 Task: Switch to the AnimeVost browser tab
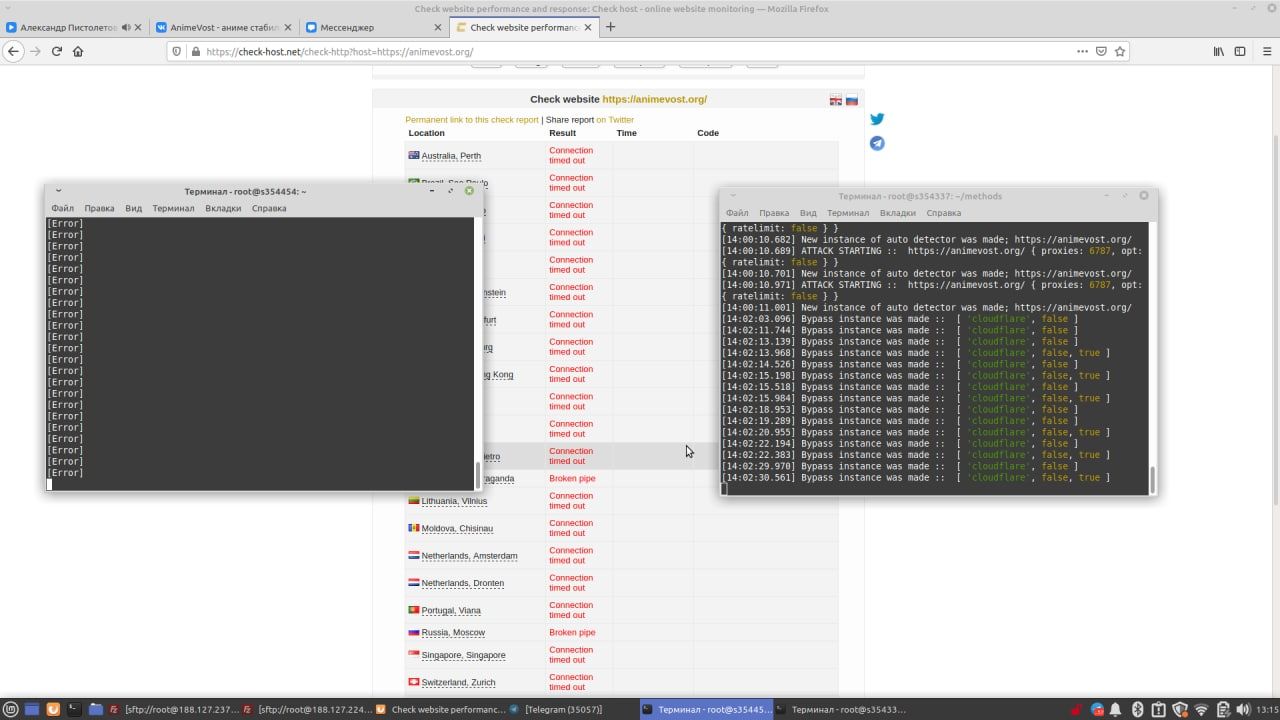(223, 27)
